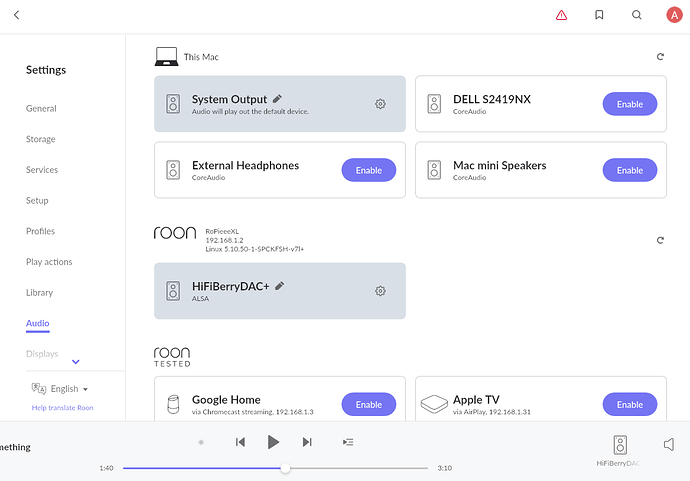This screenshot has width=690, height=481.
Task: Click the System Output speaker icon
Action: coord(173,104)
